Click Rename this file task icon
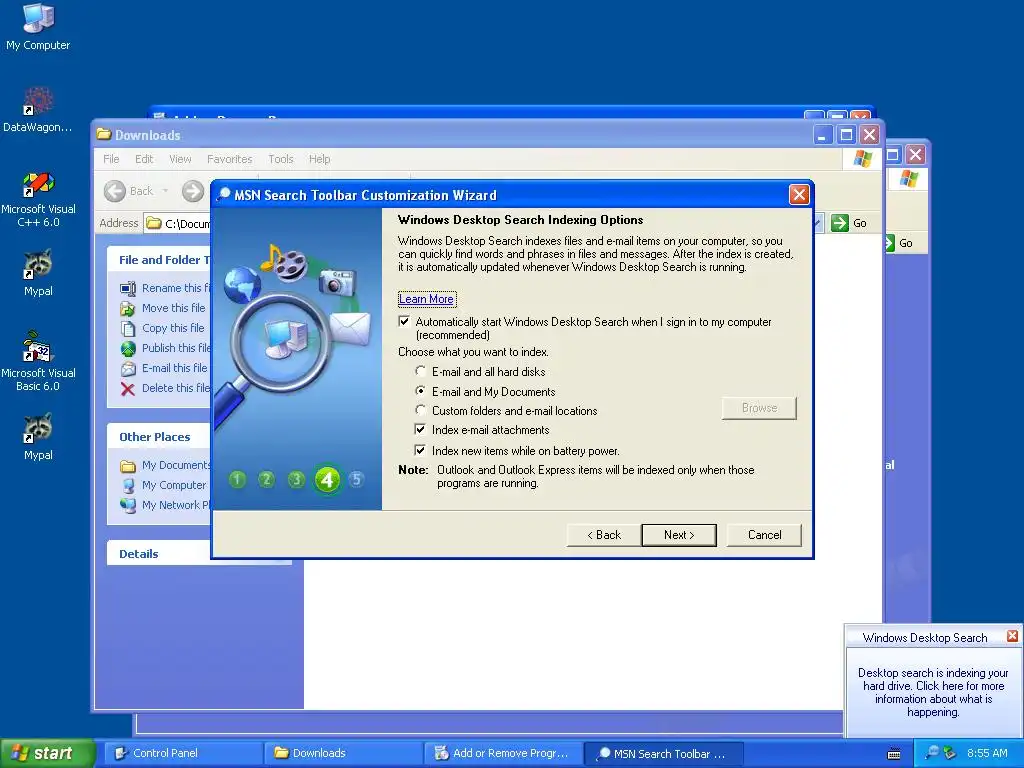This screenshot has height=768, width=1024. click(x=128, y=288)
